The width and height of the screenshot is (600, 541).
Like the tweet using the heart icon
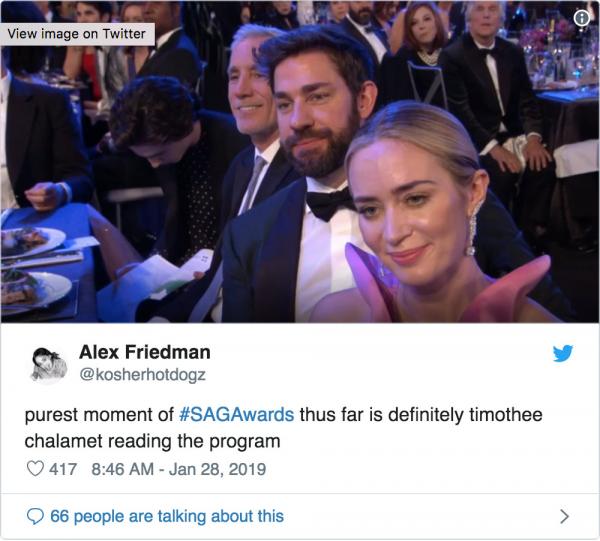click(35, 468)
